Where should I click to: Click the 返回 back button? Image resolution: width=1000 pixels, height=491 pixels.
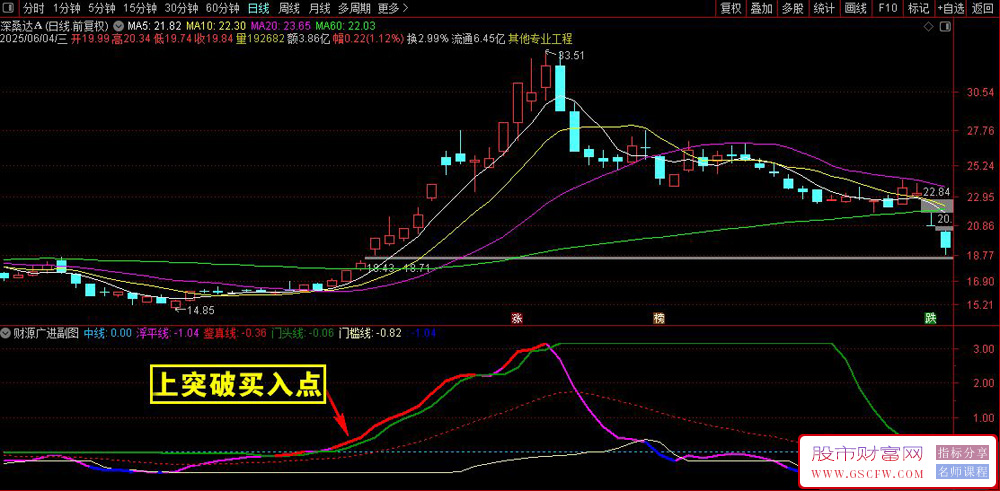[983, 8]
